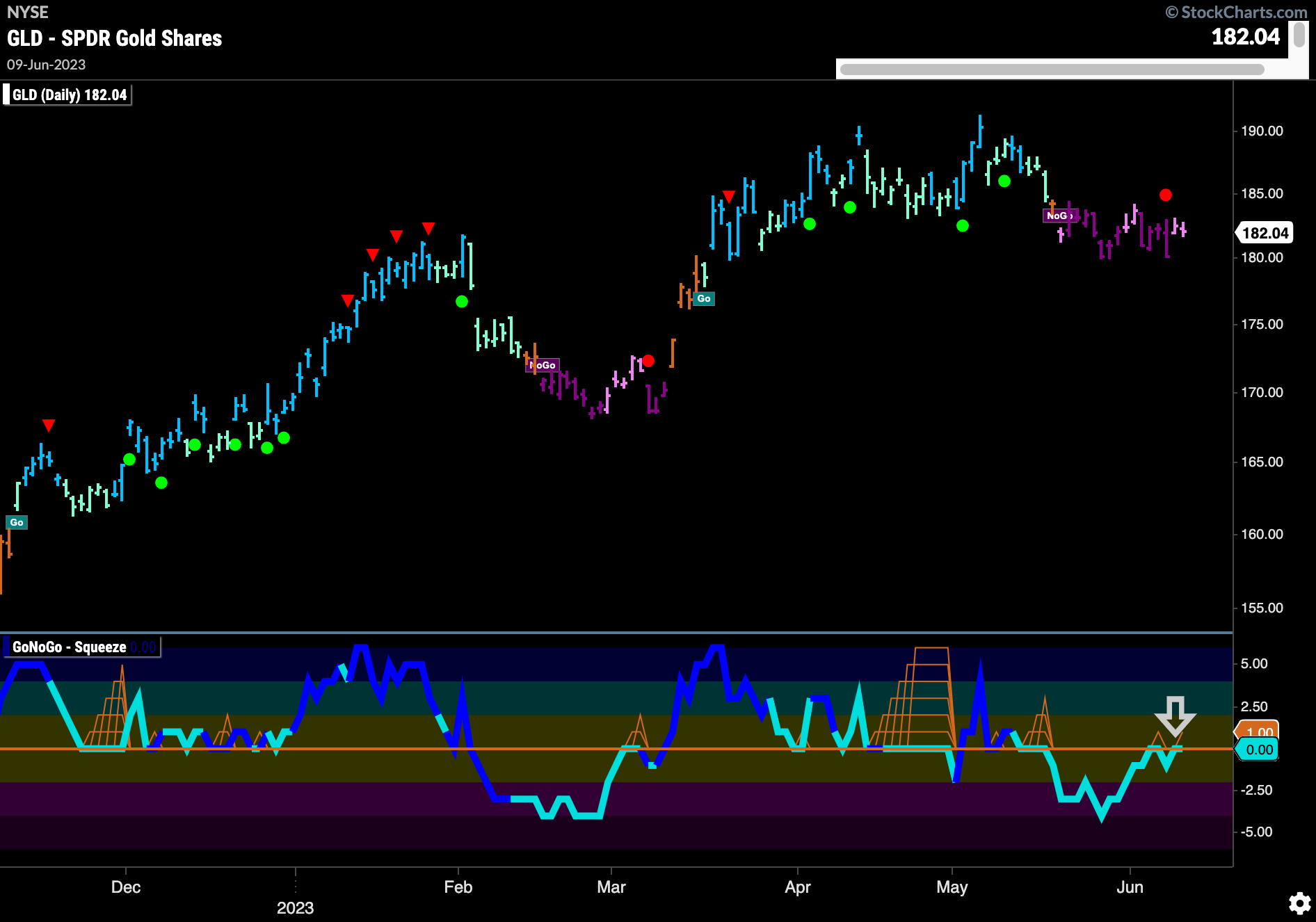
Task: Click the Mar month label on time axis
Action: tap(611, 887)
